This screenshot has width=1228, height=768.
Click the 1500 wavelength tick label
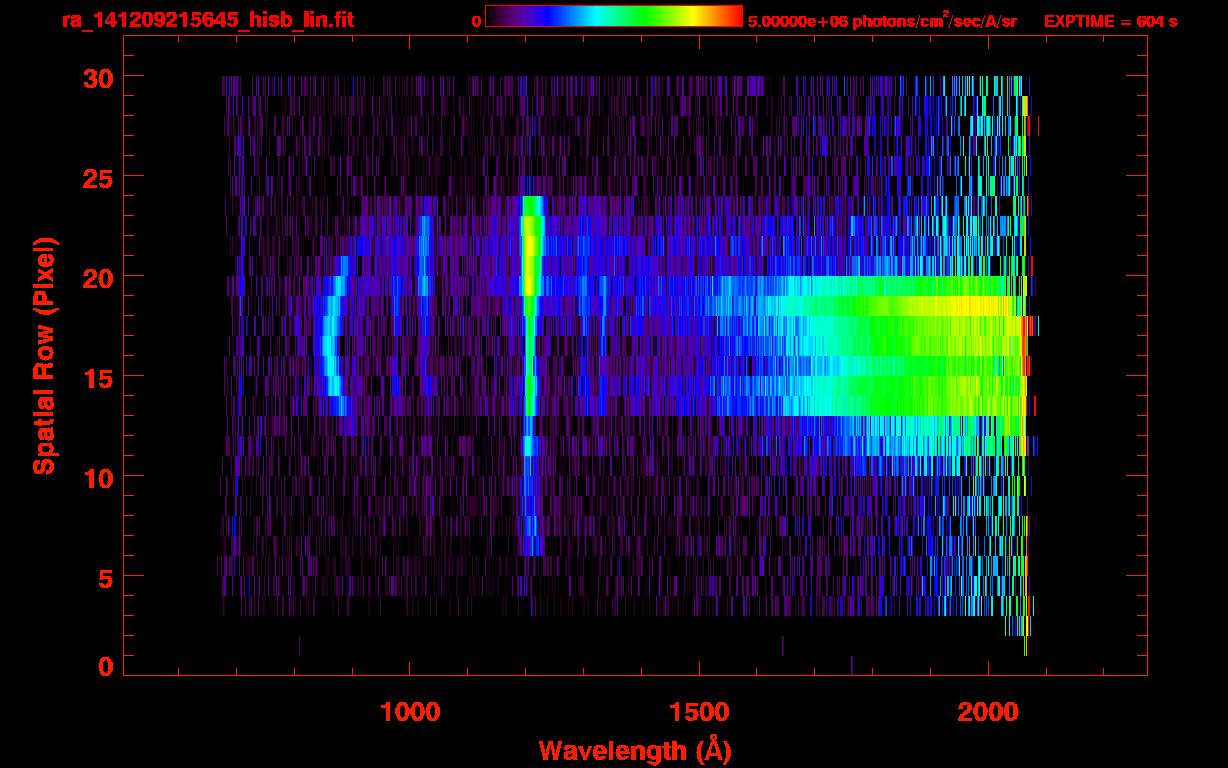coord(699,712)
